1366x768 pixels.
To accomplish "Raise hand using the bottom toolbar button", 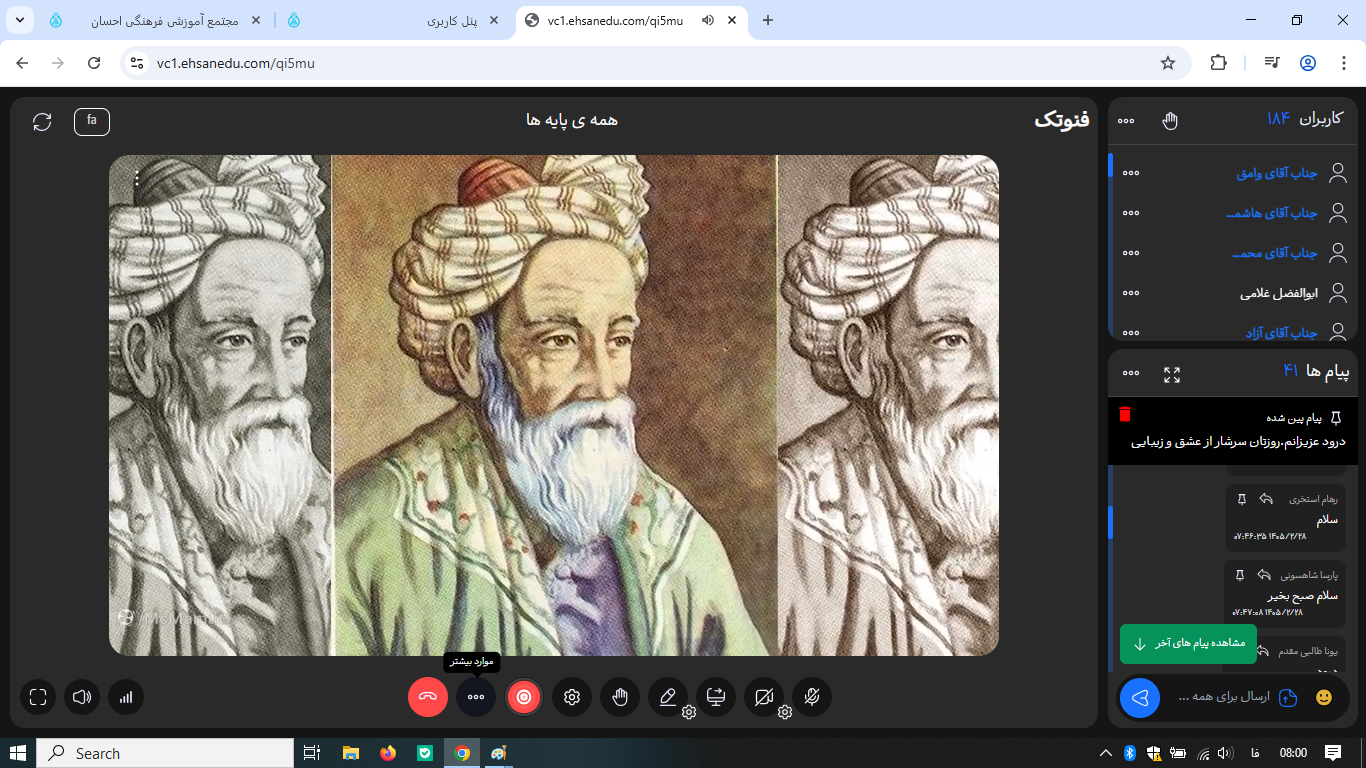I will click(620, 697).
